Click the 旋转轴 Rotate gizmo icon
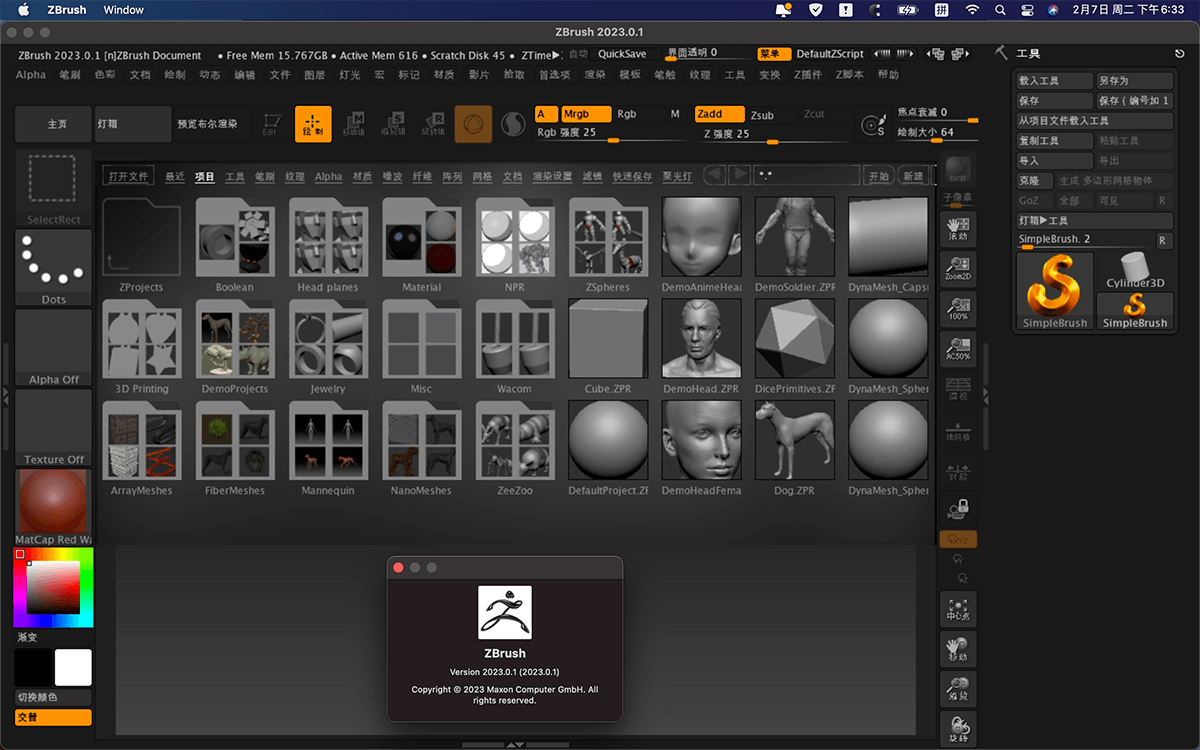 (433, 124)
